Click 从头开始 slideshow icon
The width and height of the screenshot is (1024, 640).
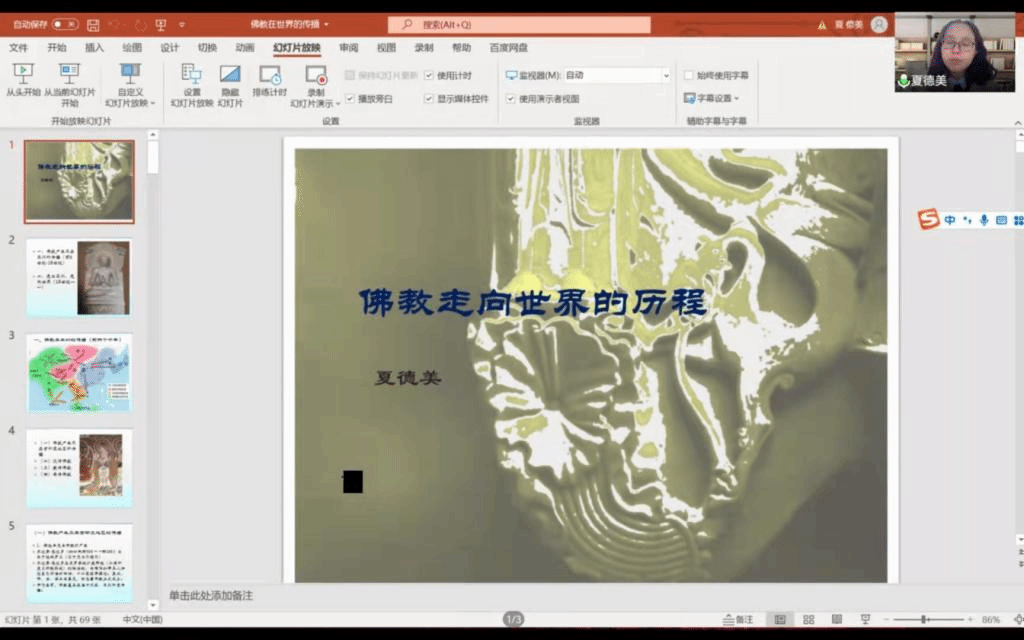(x=22, y=74)
